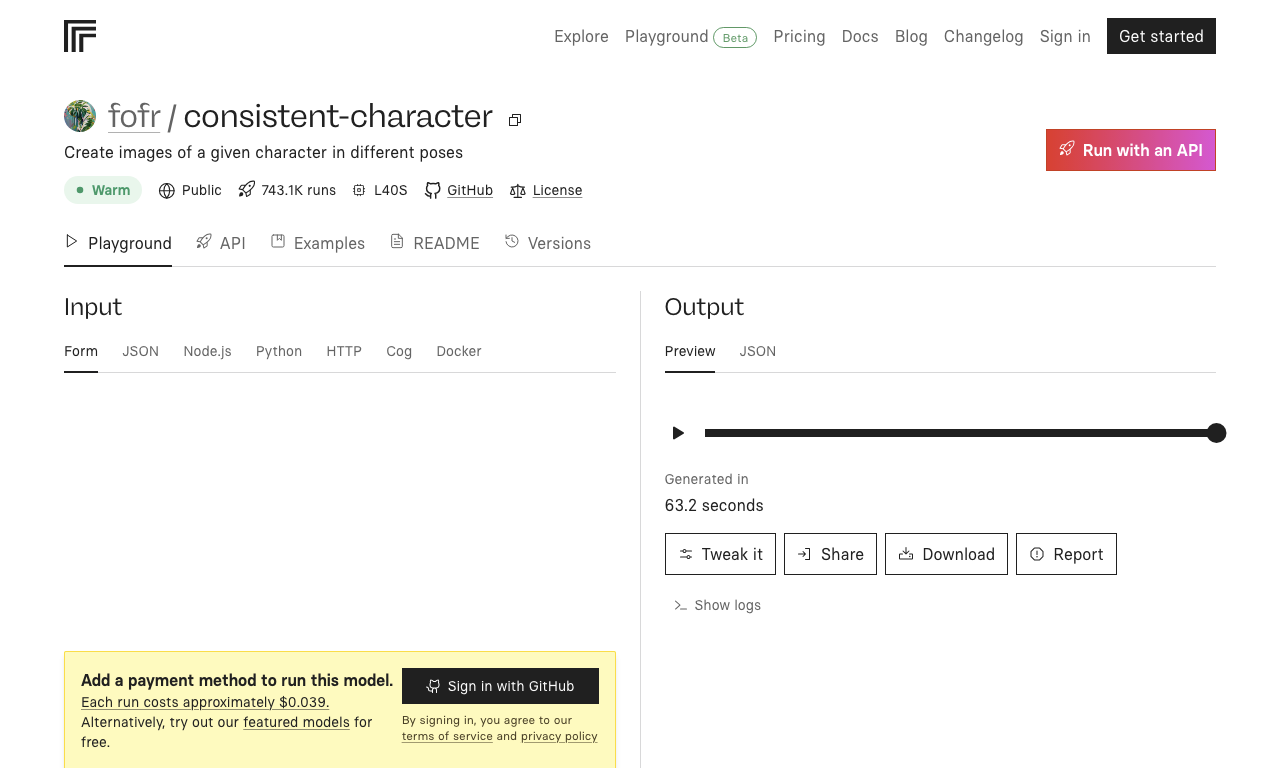Click the Tweak it button
Screen dimensions: 1280x768
[720, 554]
